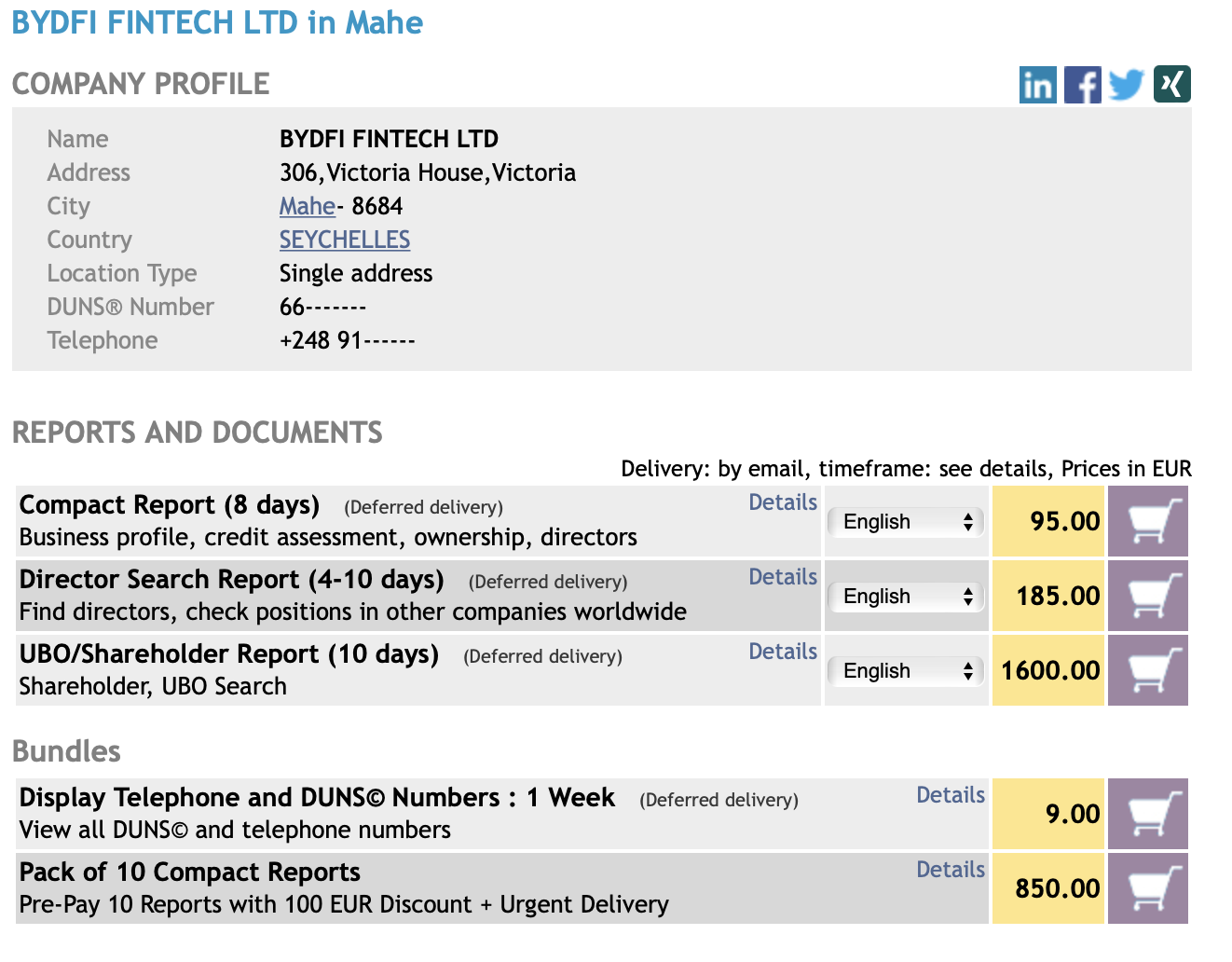Add Display Telephone and DUNS bundle to cart
The height and width of the screenshot is (962, 1232).
tap(1148, 814)
